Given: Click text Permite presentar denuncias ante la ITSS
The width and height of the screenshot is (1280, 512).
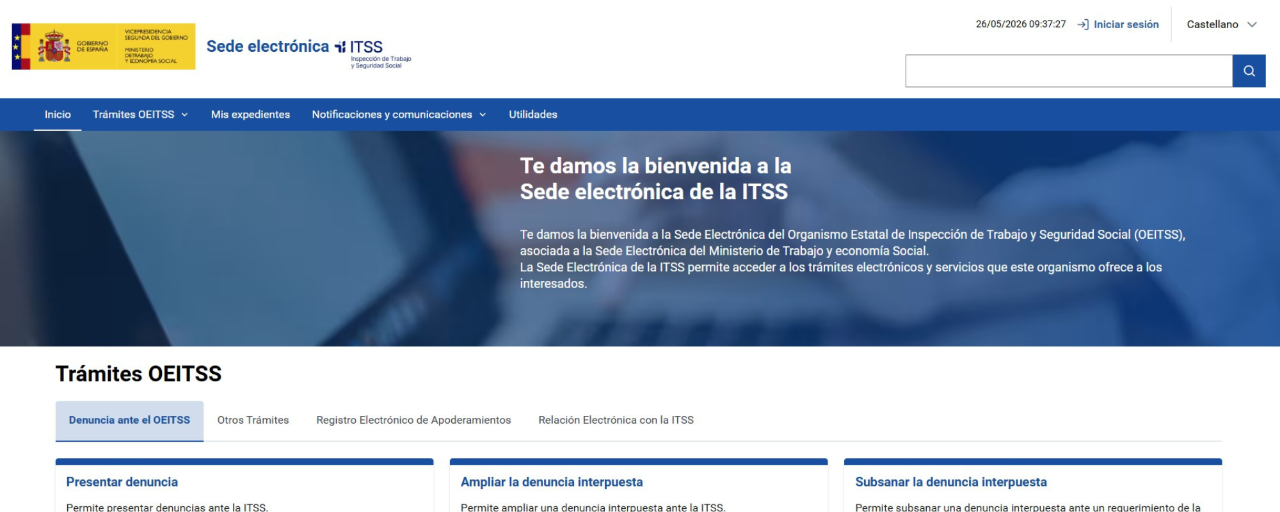Looking at the screenshot, I should coord(167,507).
